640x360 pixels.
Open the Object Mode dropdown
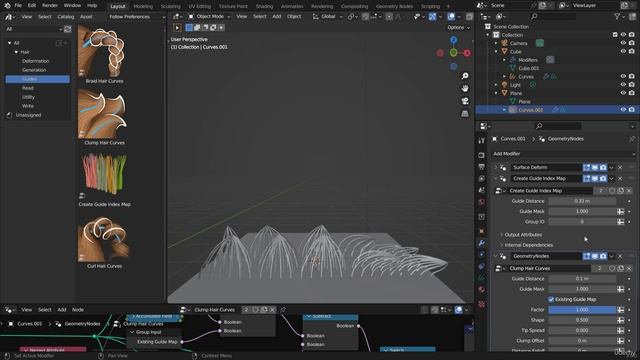pos(209,17)
